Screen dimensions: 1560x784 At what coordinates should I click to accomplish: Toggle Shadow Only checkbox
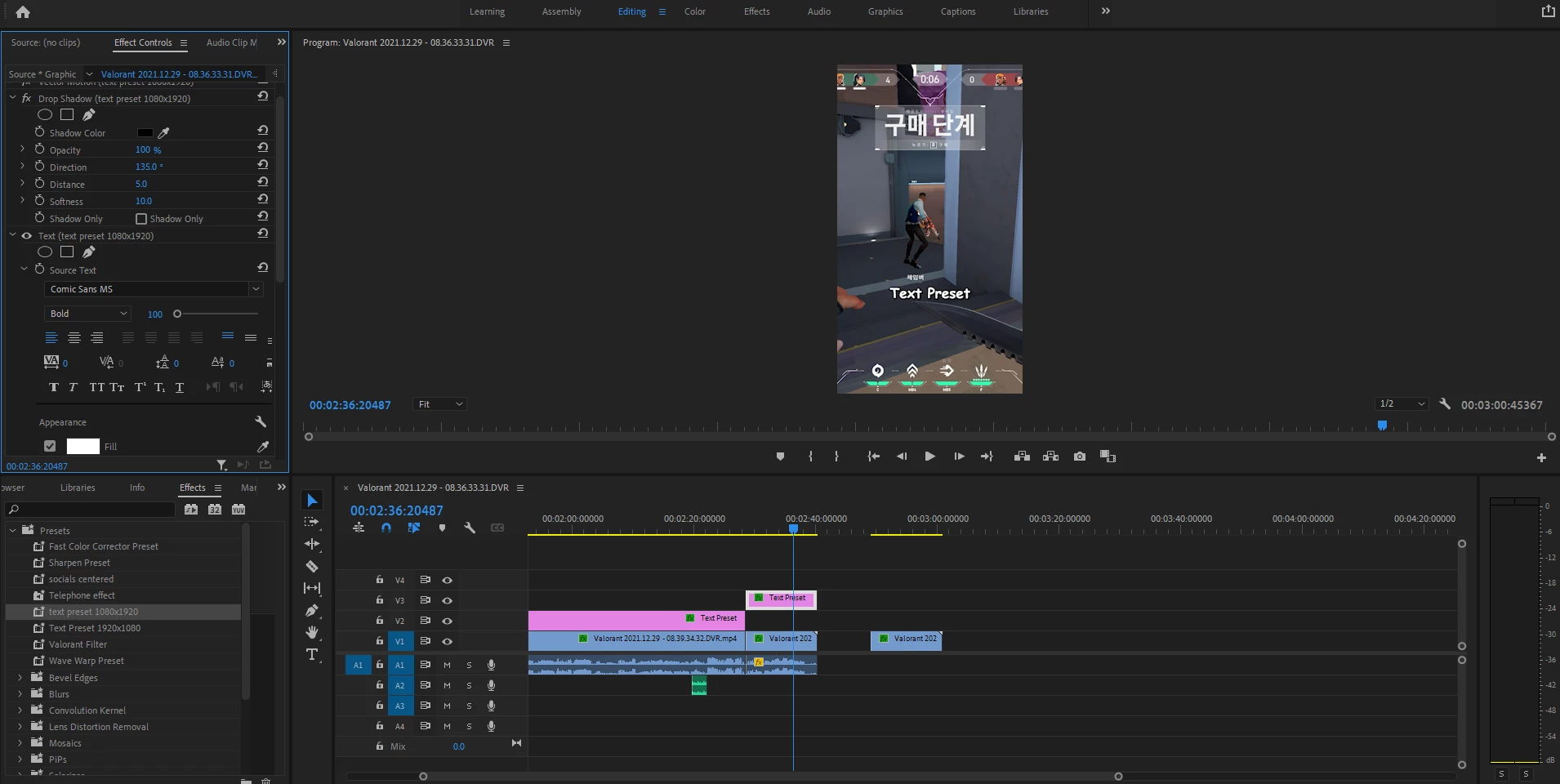[141, 219]
